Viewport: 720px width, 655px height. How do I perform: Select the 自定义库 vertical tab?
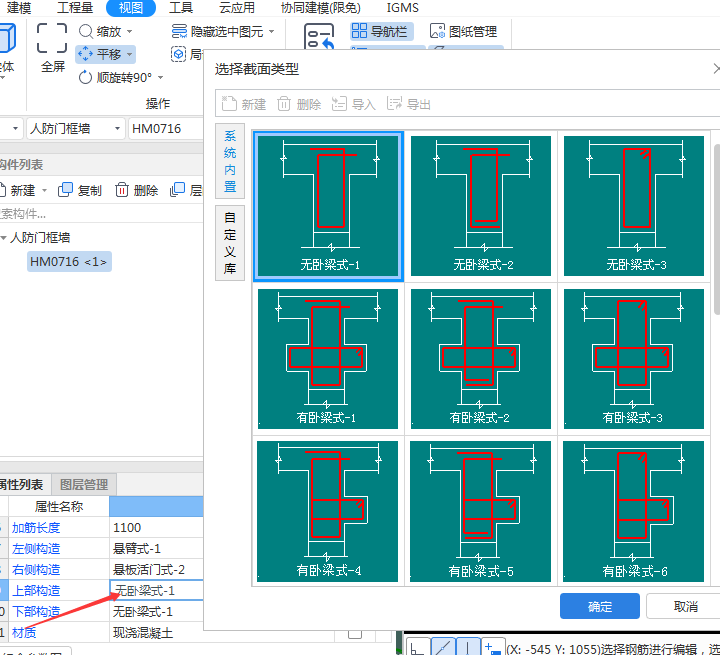230,243
